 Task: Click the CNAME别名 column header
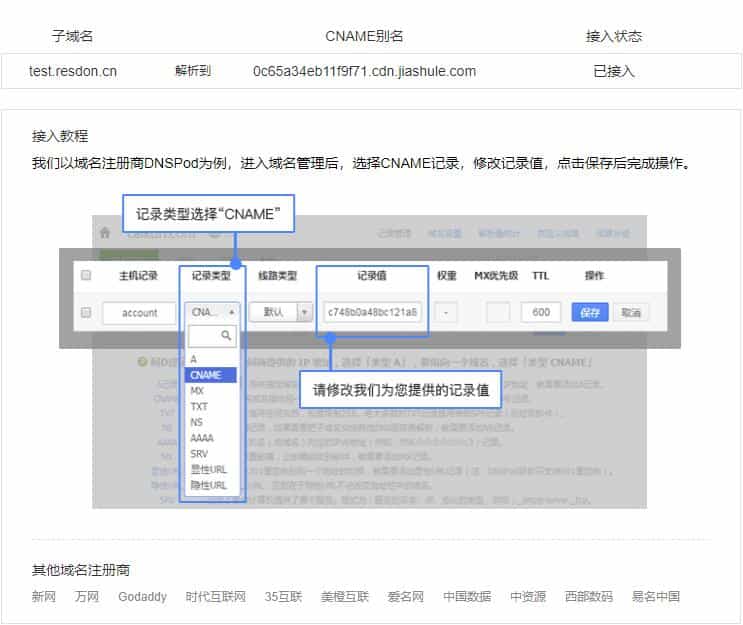(364, 36)
